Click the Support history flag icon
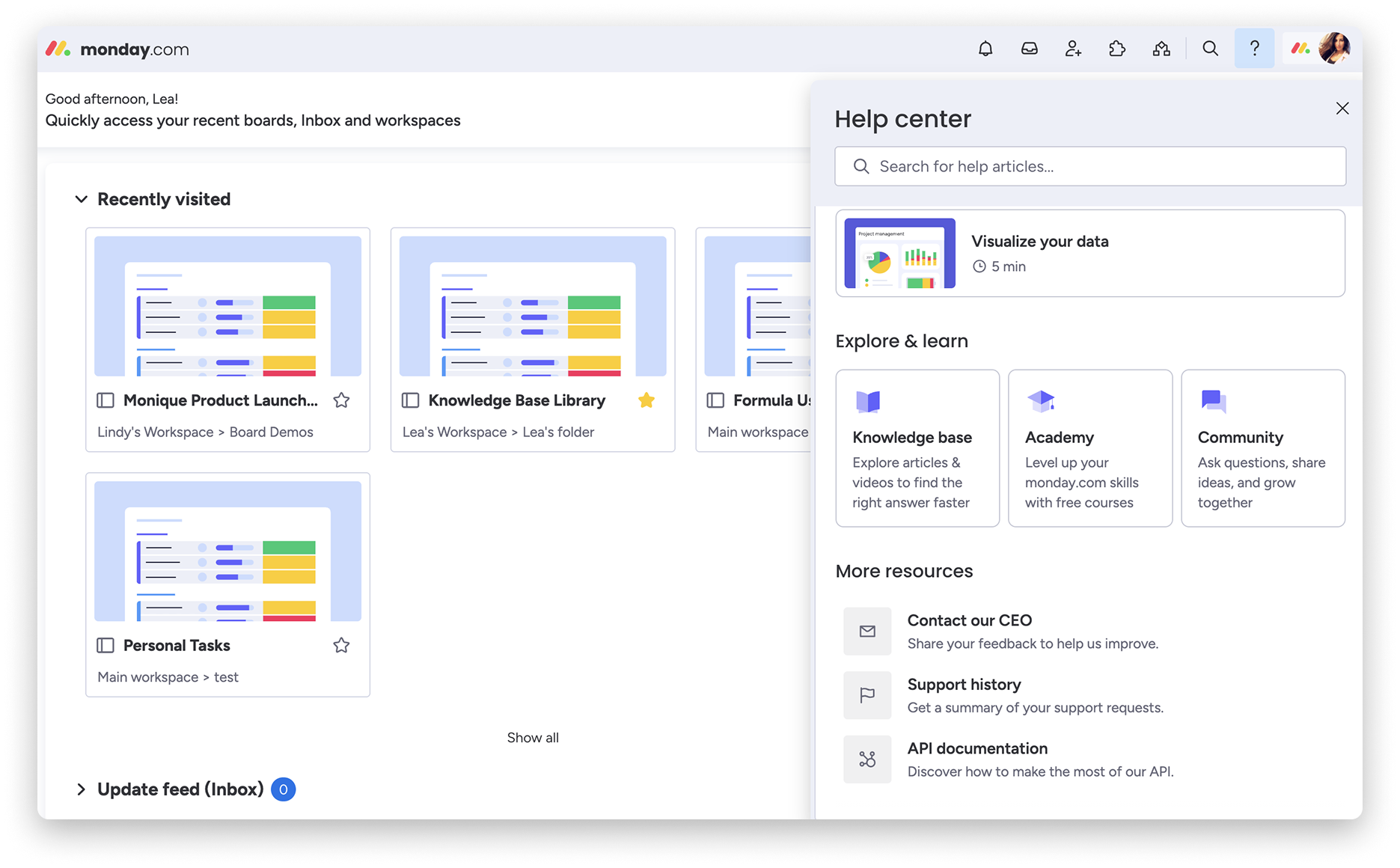The width and height of the screenshot is (1400, 868). point(867,695)
